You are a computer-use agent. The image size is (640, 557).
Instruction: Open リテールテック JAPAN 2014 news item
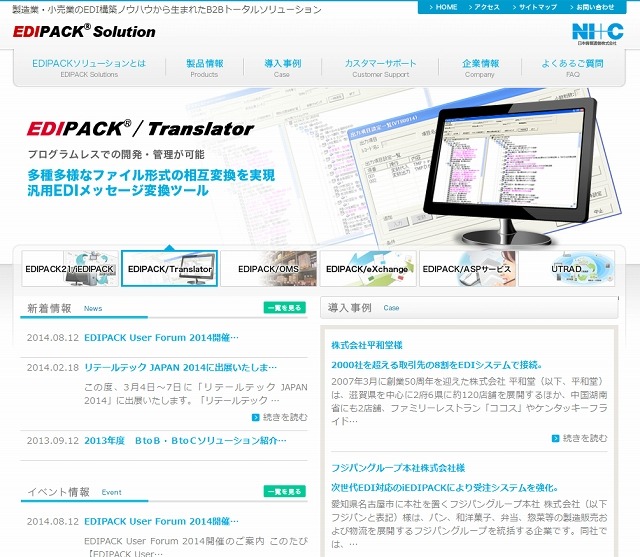pyautogui.click(x=180, y=367)
